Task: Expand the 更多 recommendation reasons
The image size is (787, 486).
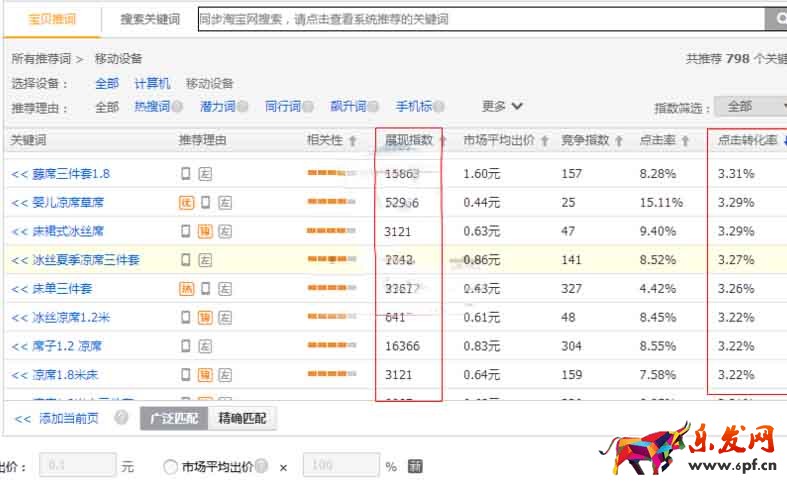Action: [x=502, y=106]
